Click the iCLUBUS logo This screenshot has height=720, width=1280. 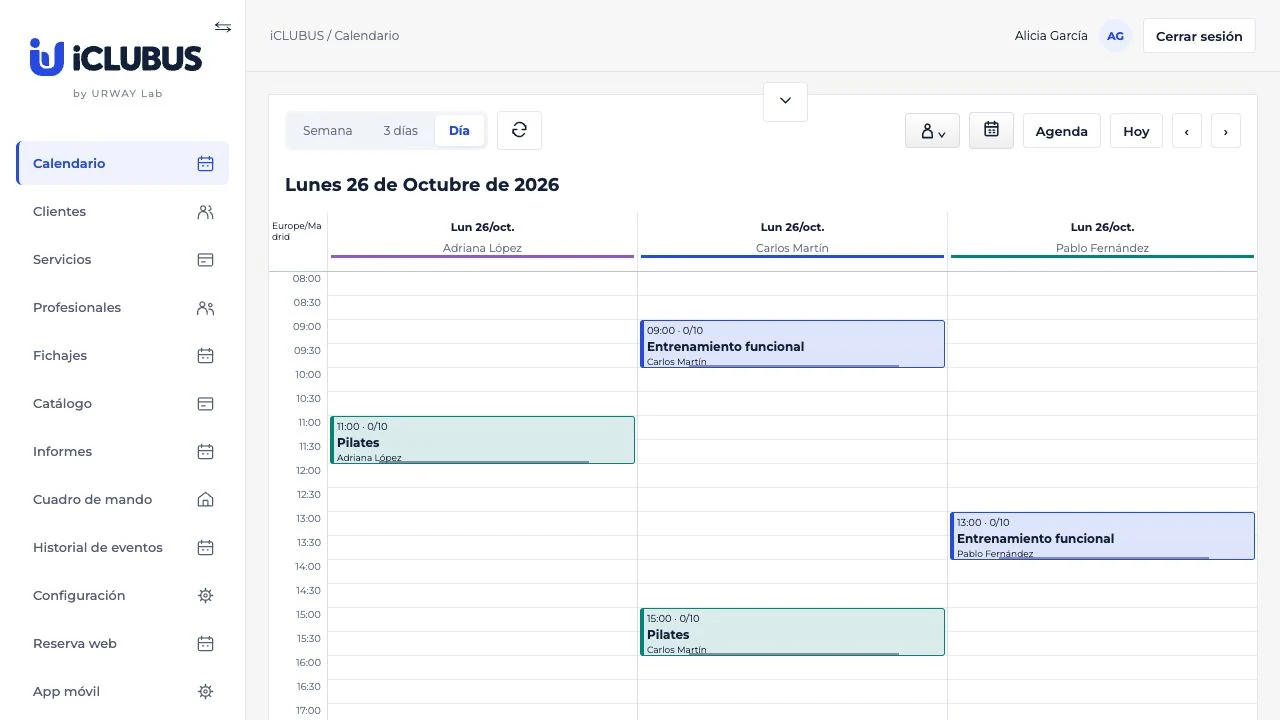(116, 58)
